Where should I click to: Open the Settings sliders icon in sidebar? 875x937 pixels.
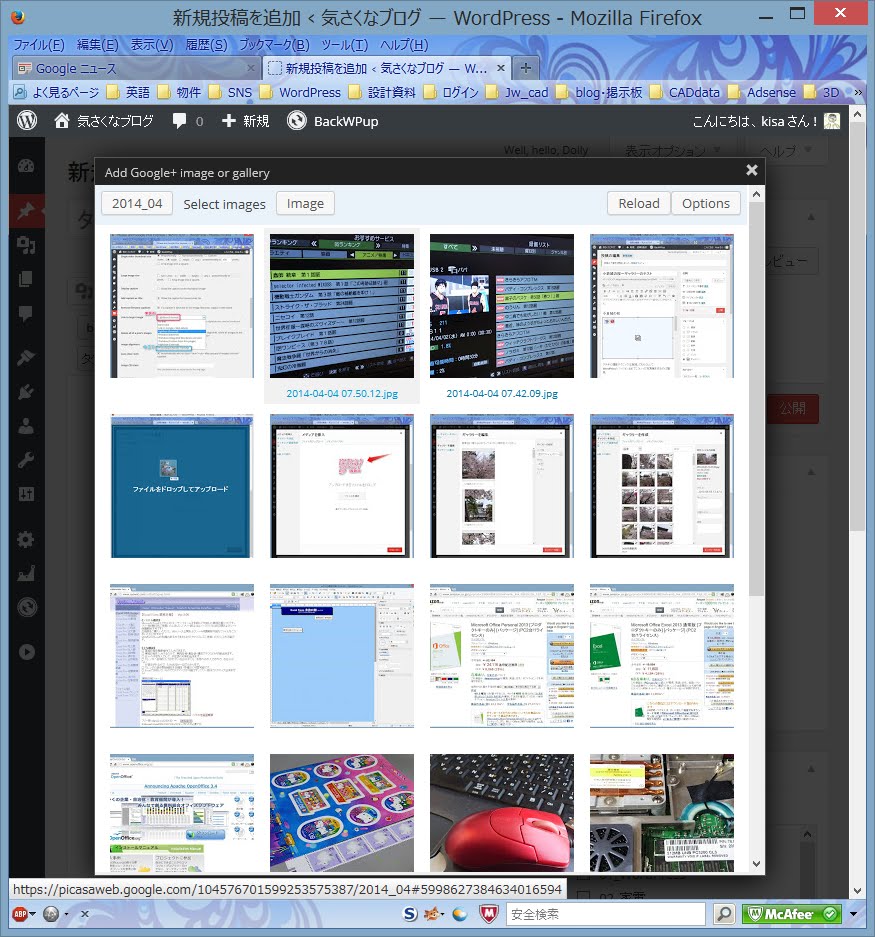pos(26,494)
